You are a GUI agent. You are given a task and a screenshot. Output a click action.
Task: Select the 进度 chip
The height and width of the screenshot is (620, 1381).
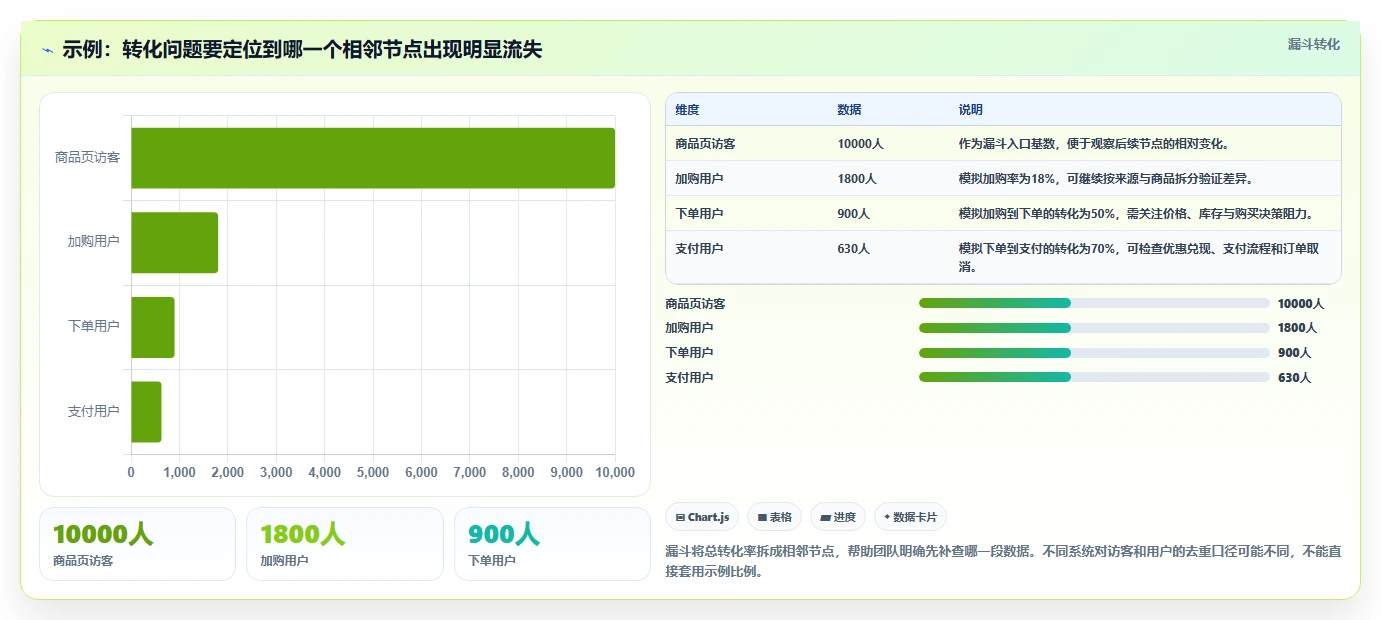[838, 517]
